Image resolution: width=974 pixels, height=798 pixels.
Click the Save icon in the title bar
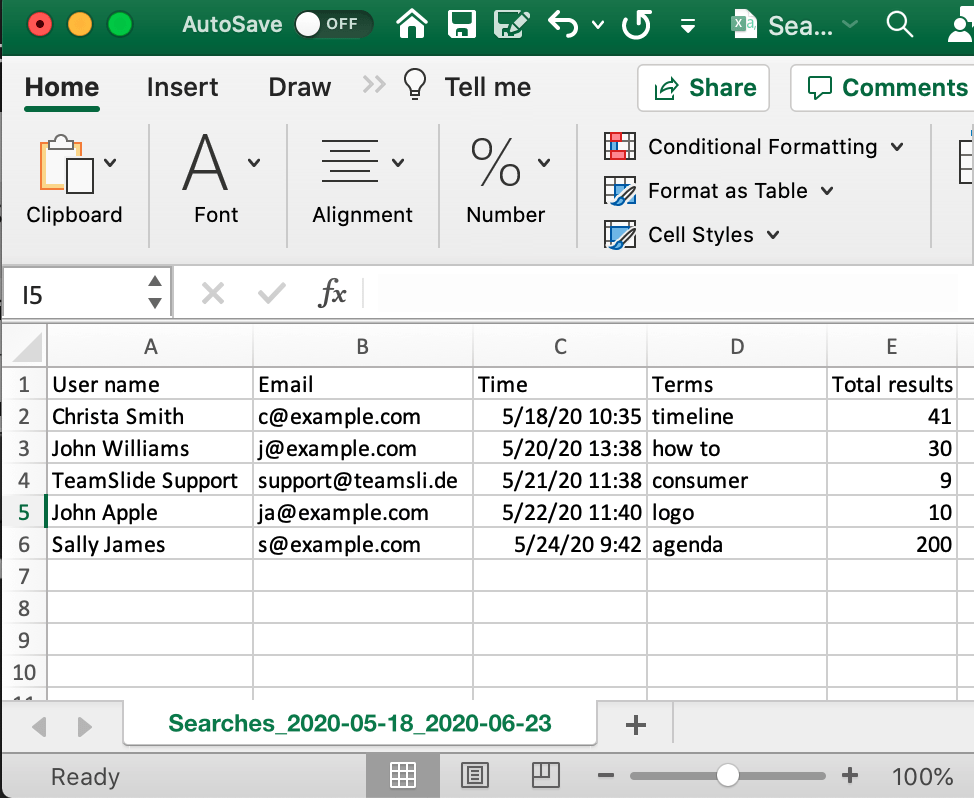[461, 25]
